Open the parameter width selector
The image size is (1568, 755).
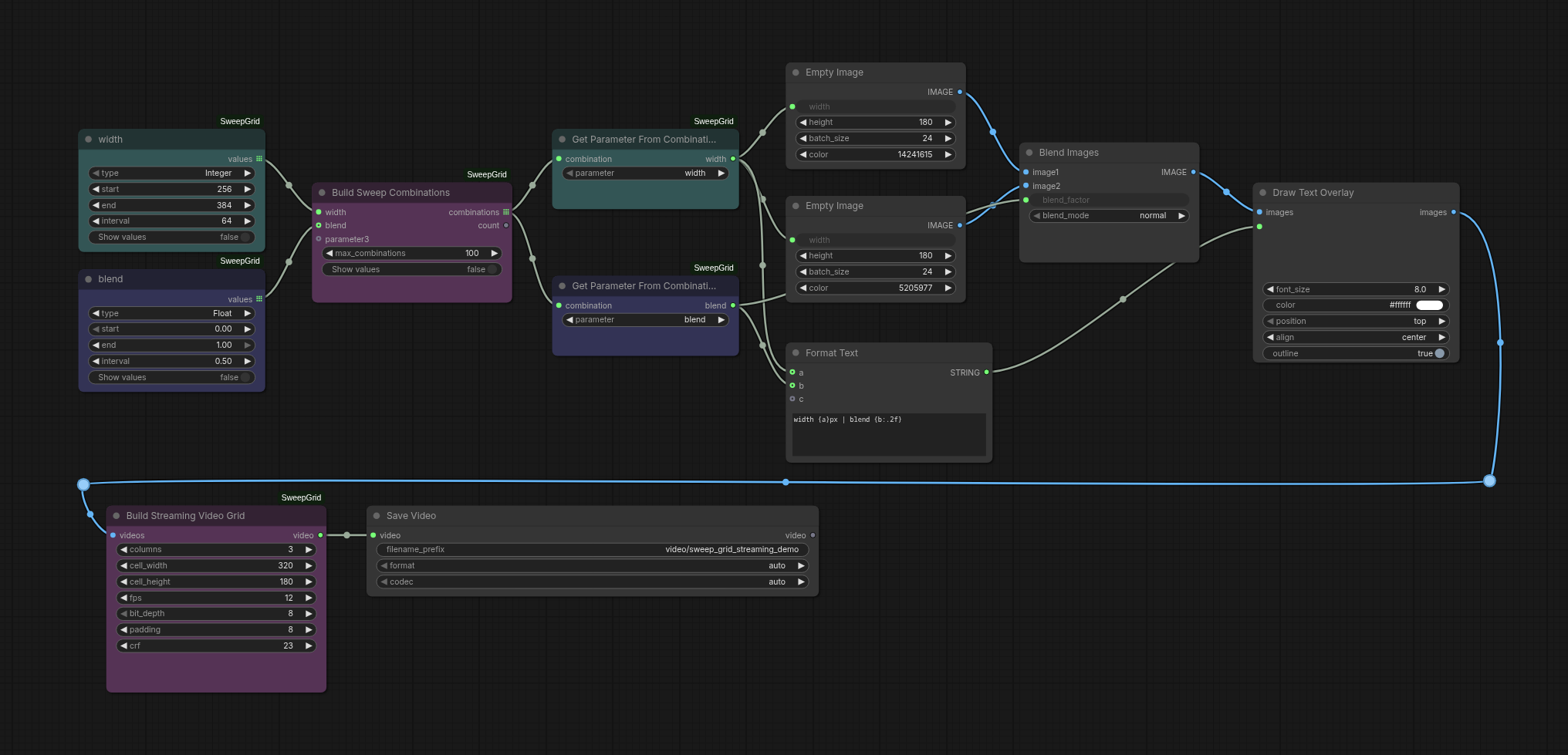[646, 174]
